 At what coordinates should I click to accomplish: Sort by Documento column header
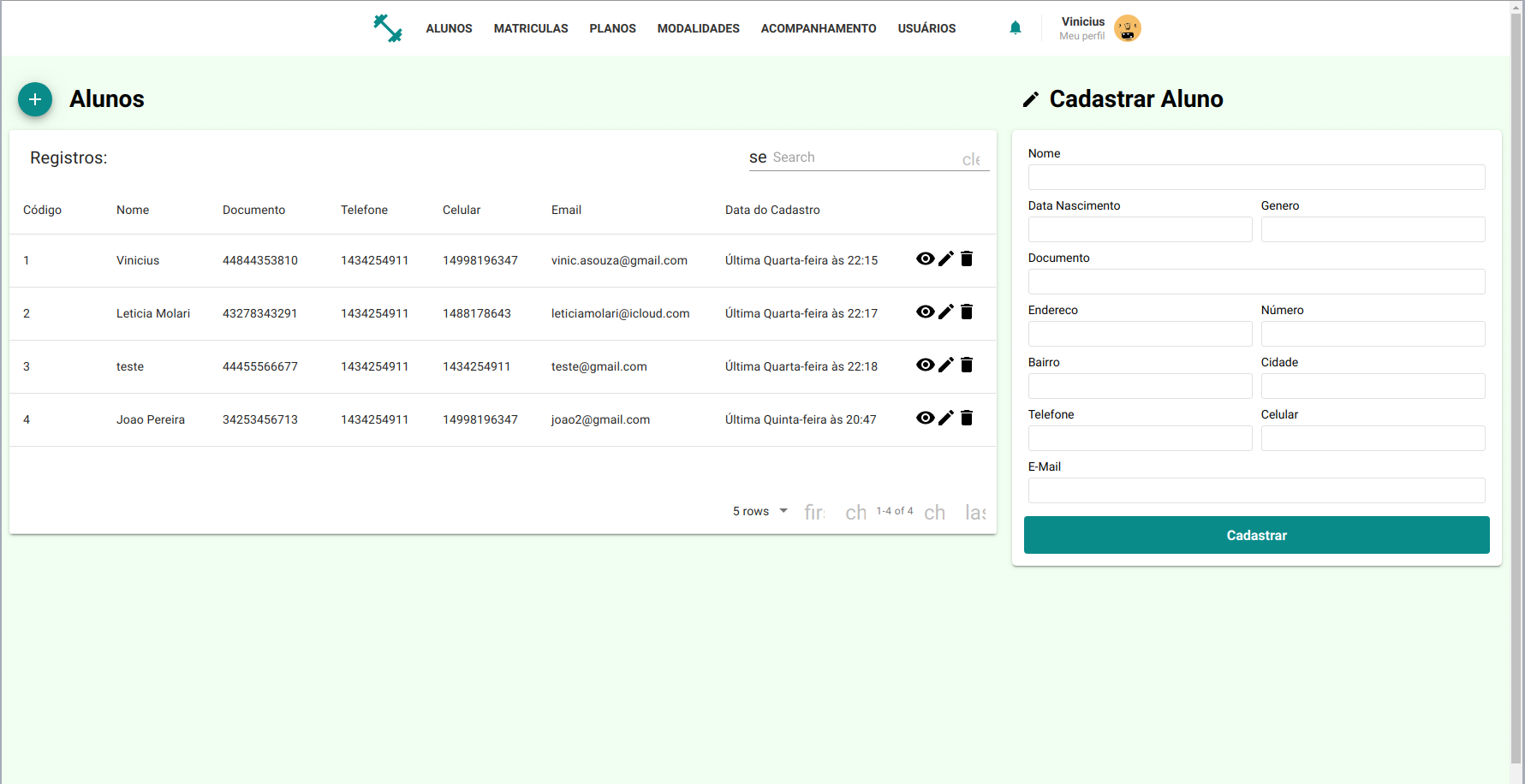coord(253,210)
